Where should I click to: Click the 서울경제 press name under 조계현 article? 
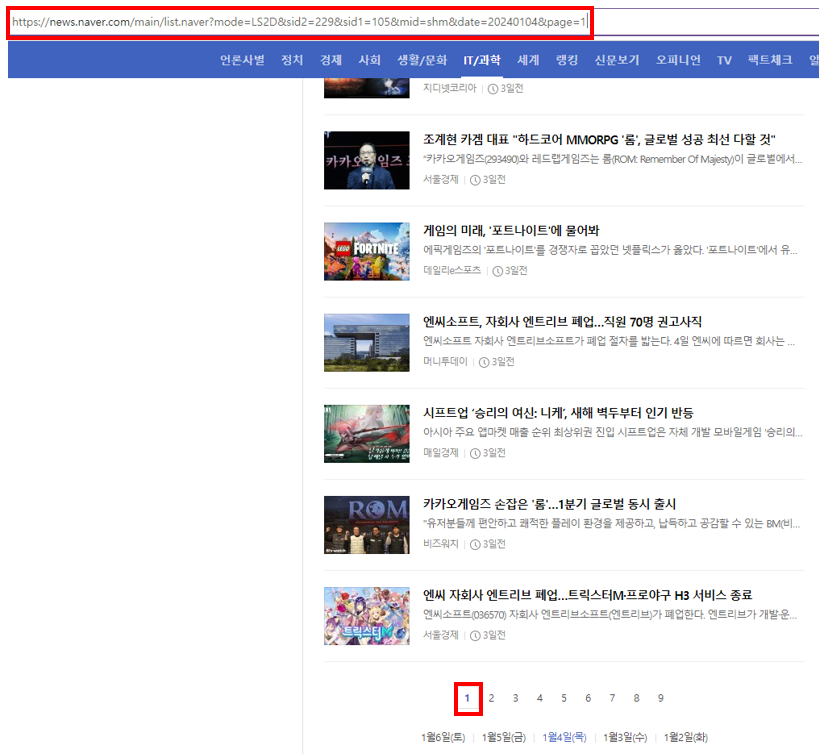441,179
